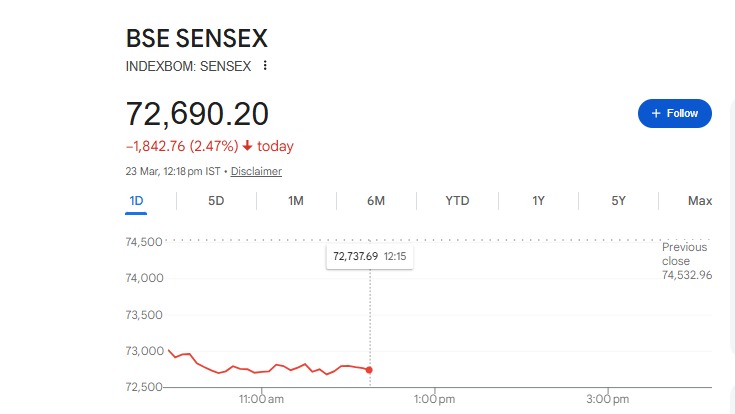Viewport: 735px width, 414px height.
Task: View the 1Y chart range
Action: (x=538, y=201)
